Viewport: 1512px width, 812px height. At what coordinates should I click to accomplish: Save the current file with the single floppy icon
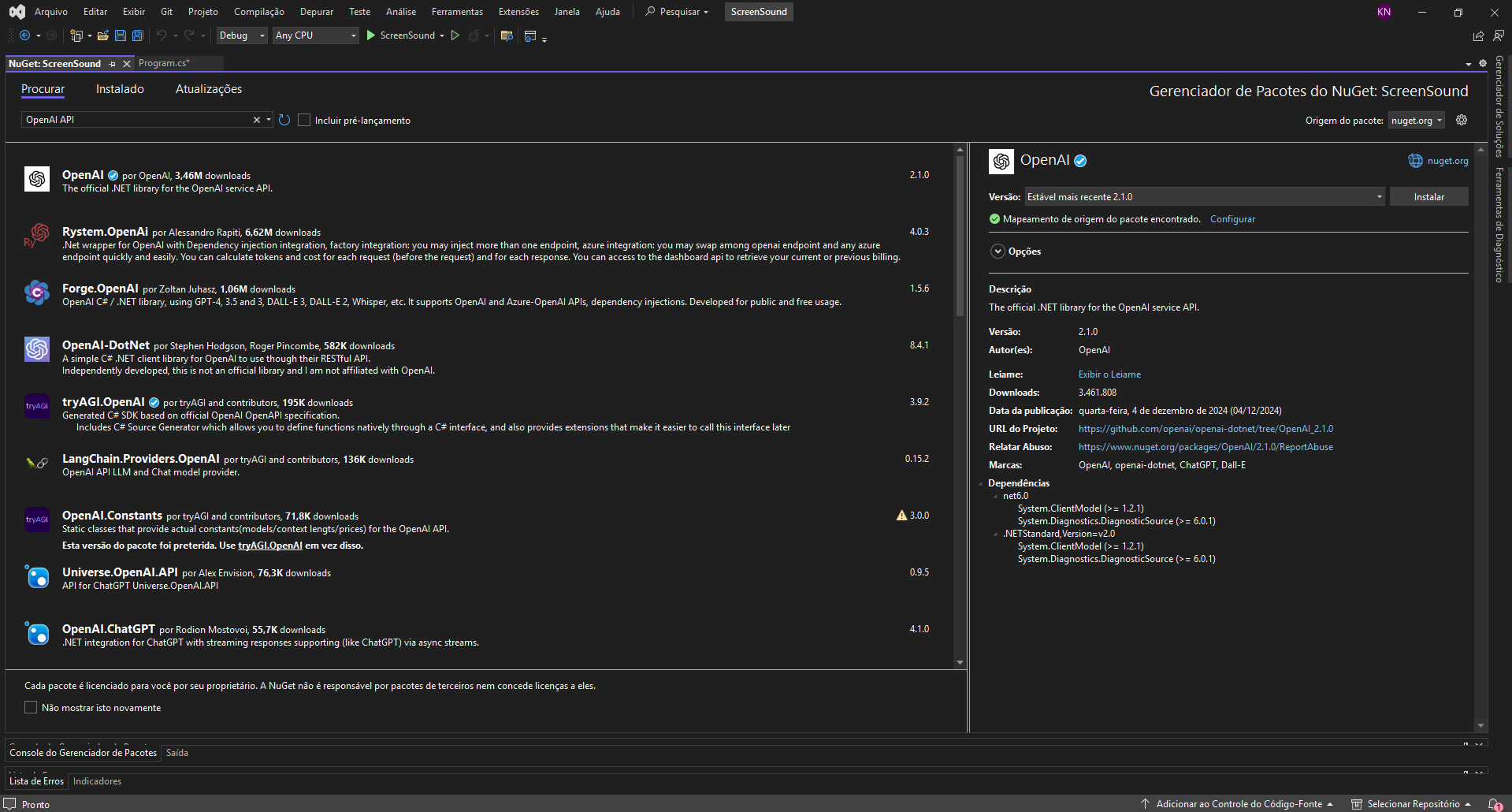[x=121, y=35]
